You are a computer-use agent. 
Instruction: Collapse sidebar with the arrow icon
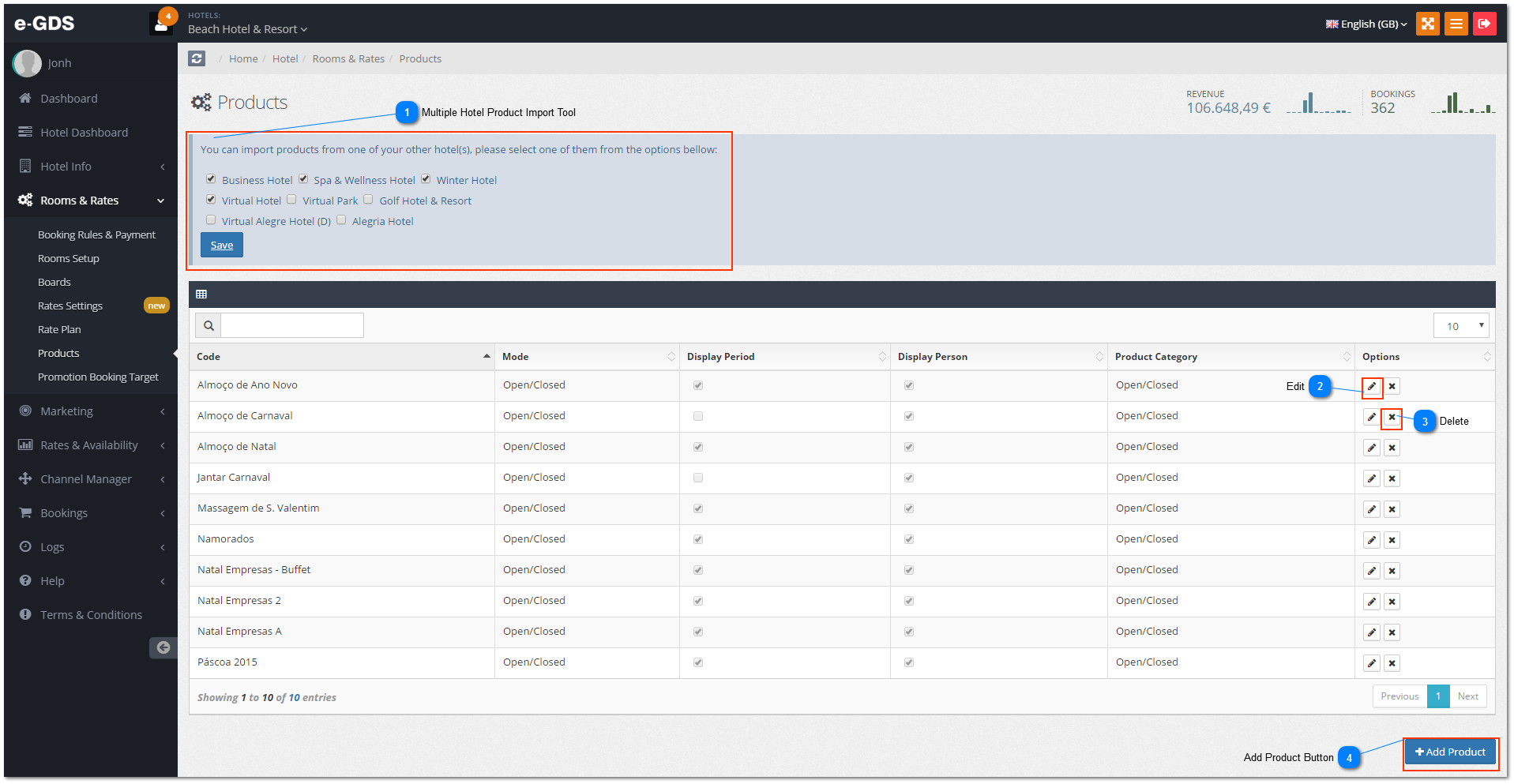point(163,647)
